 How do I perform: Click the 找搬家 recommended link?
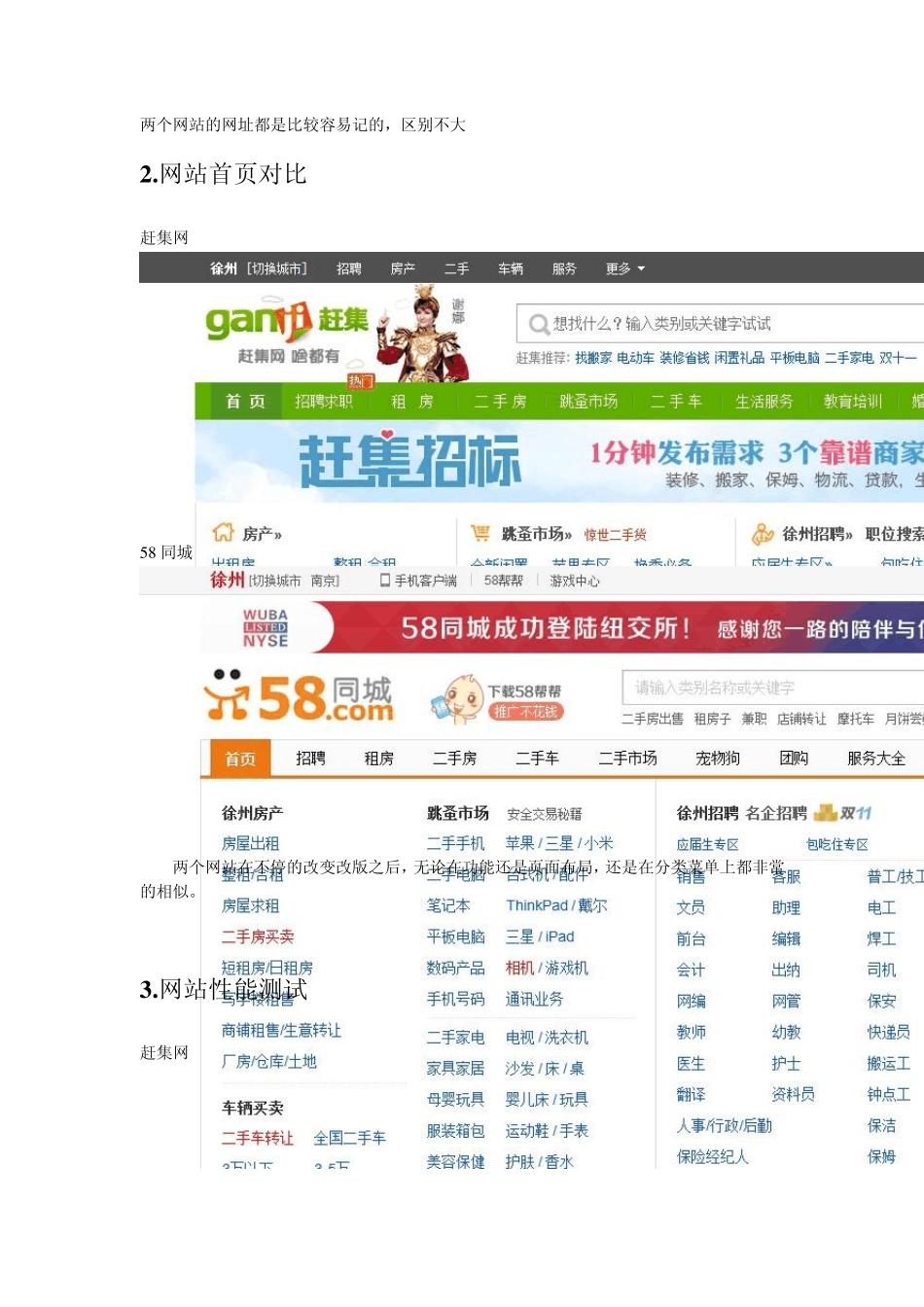[593, 358]
